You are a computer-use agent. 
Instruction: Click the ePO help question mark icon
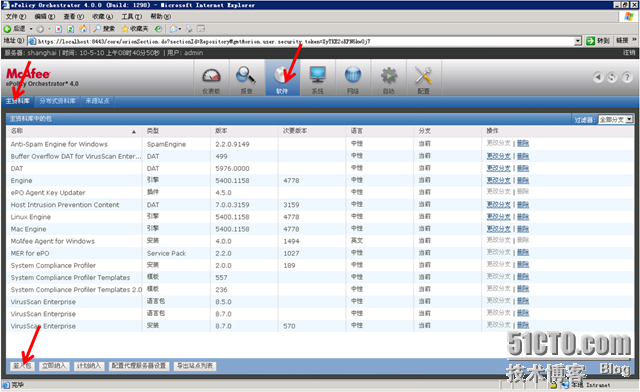627,77
